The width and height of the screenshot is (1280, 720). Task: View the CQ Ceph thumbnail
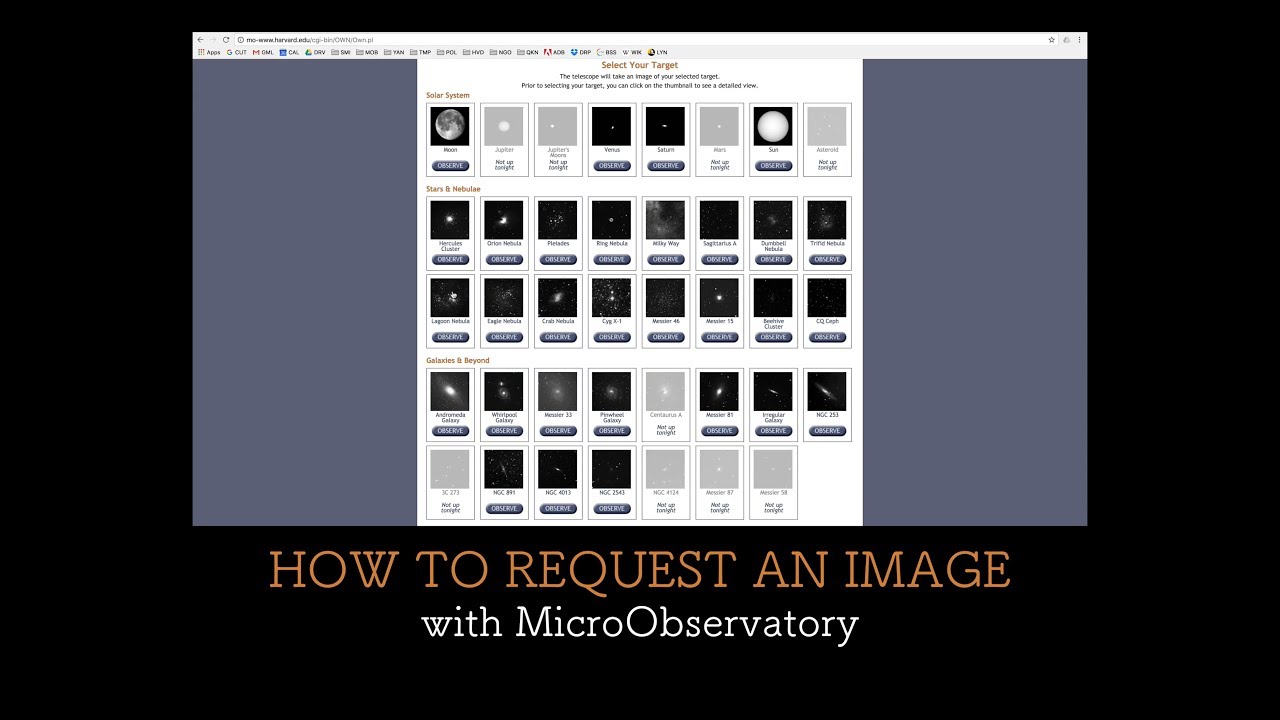point(828,298)
